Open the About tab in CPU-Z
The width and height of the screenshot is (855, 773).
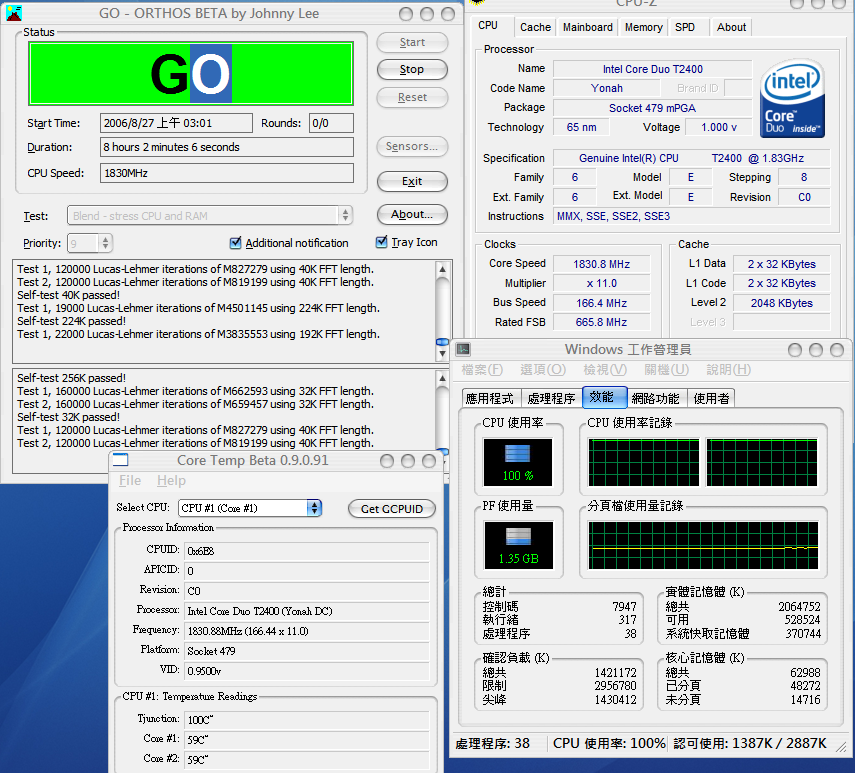(731, 27)
